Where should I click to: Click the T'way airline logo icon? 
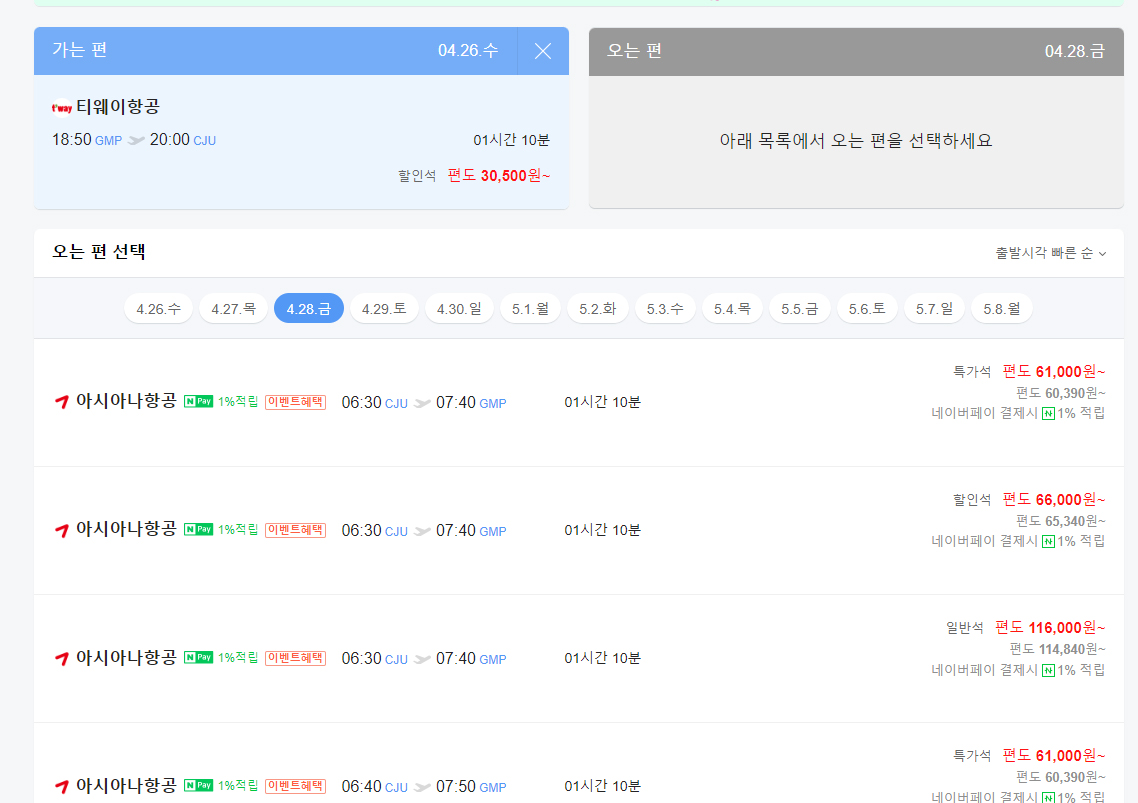(x=62, y=108)
